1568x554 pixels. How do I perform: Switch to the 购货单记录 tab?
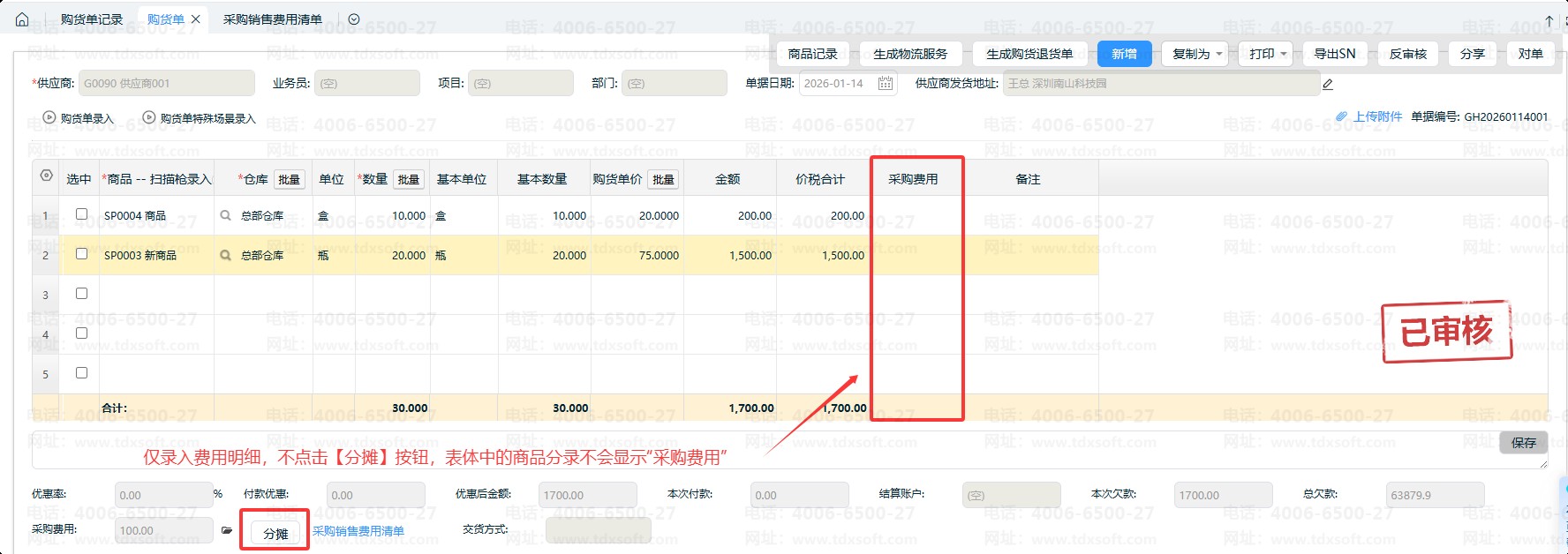click(x=92, y=19)
